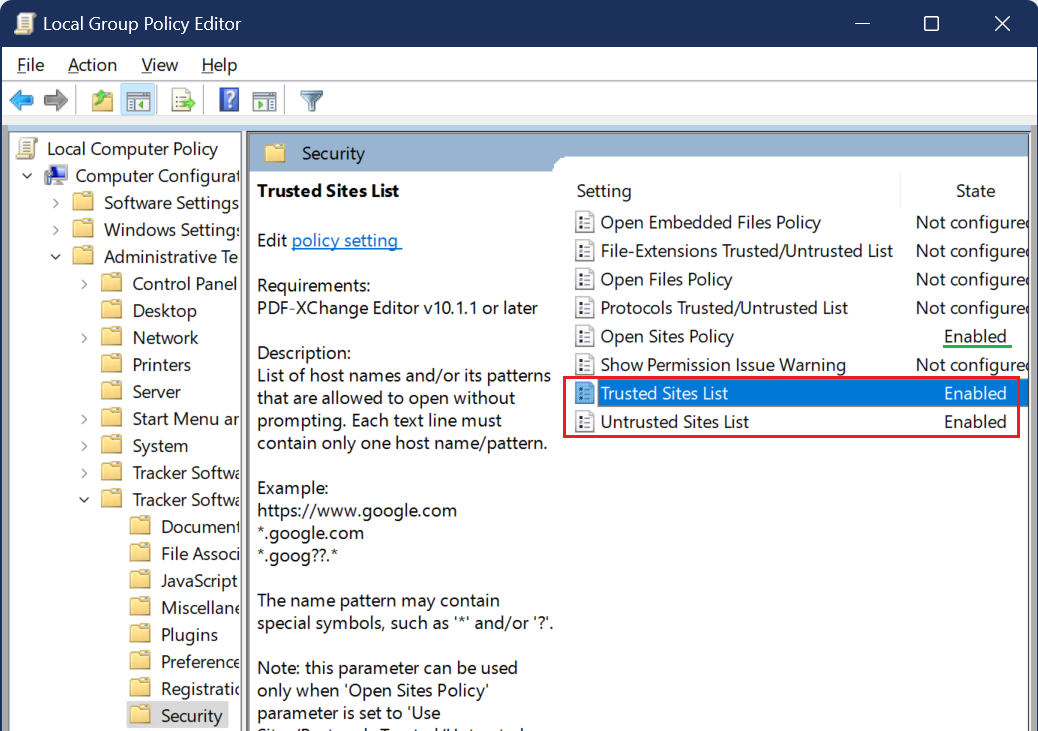The image size is (1038, 731).
Task: Sort by the Setting column header
Action: pos(604,191)
